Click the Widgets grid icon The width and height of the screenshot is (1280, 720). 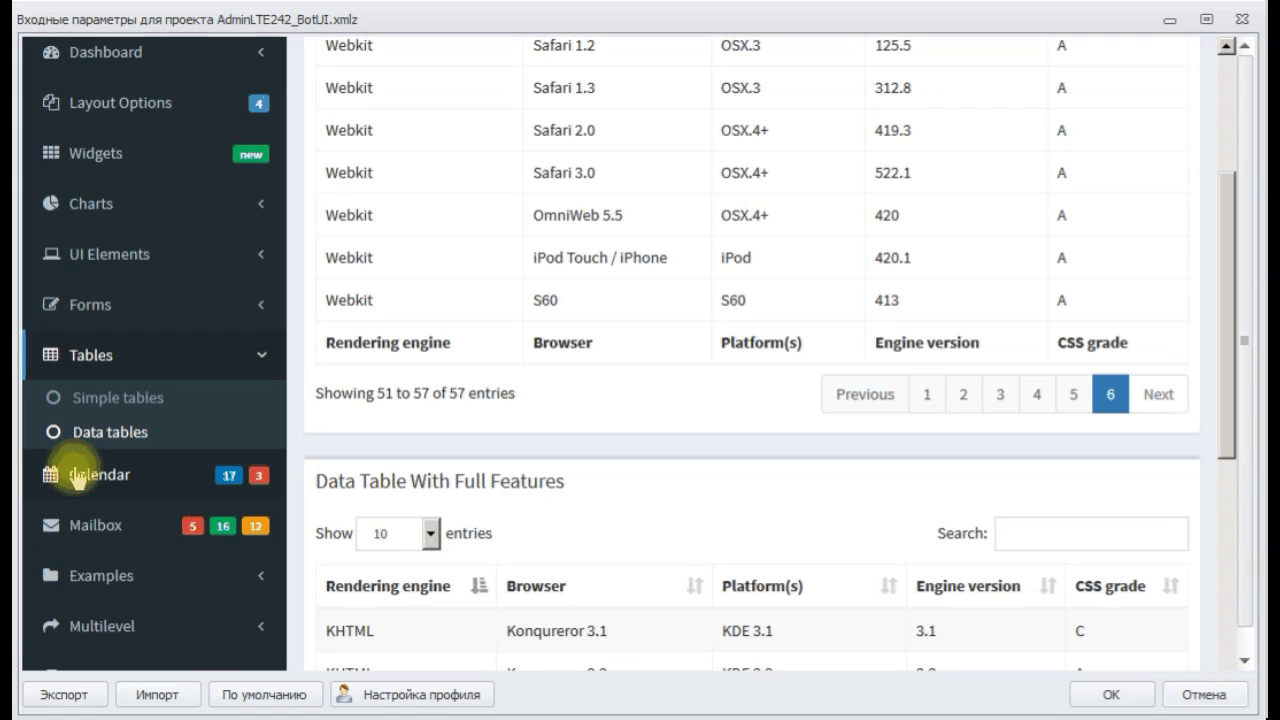(51, 153)
